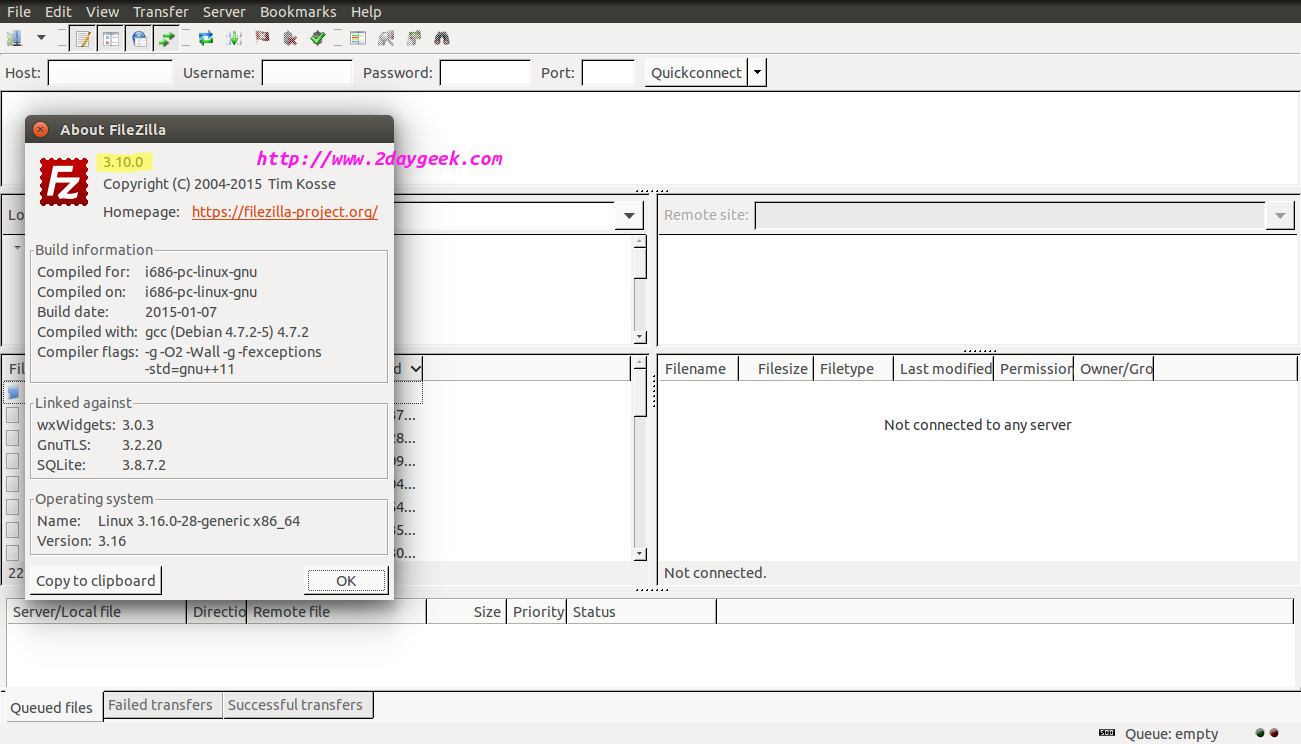Open the filezilla-project.org homepage link
Viewport: 1301px width, 744px height.
pos(285,212)
